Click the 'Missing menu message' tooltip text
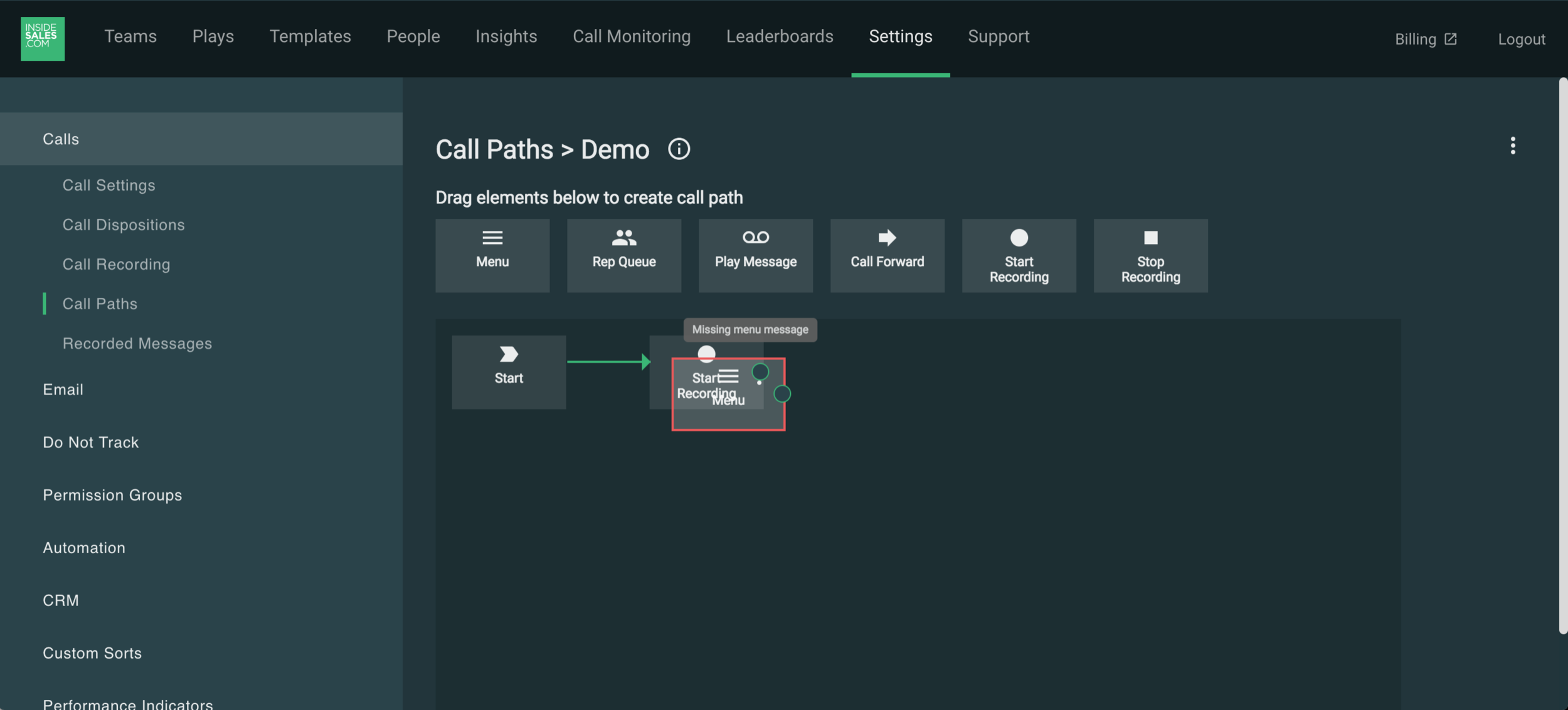Viewport: 1568px width, 710px height. click(x=750, y=329)
